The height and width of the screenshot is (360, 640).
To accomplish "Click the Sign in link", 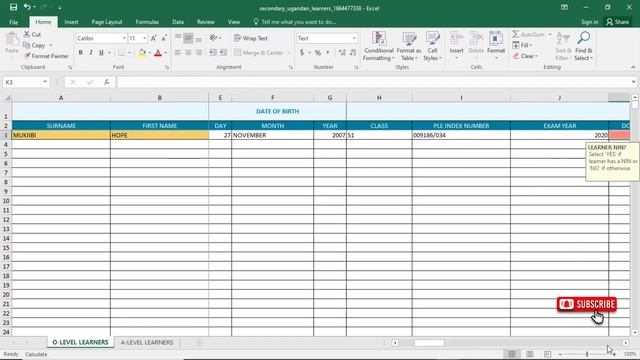I will tap(589, 22).
